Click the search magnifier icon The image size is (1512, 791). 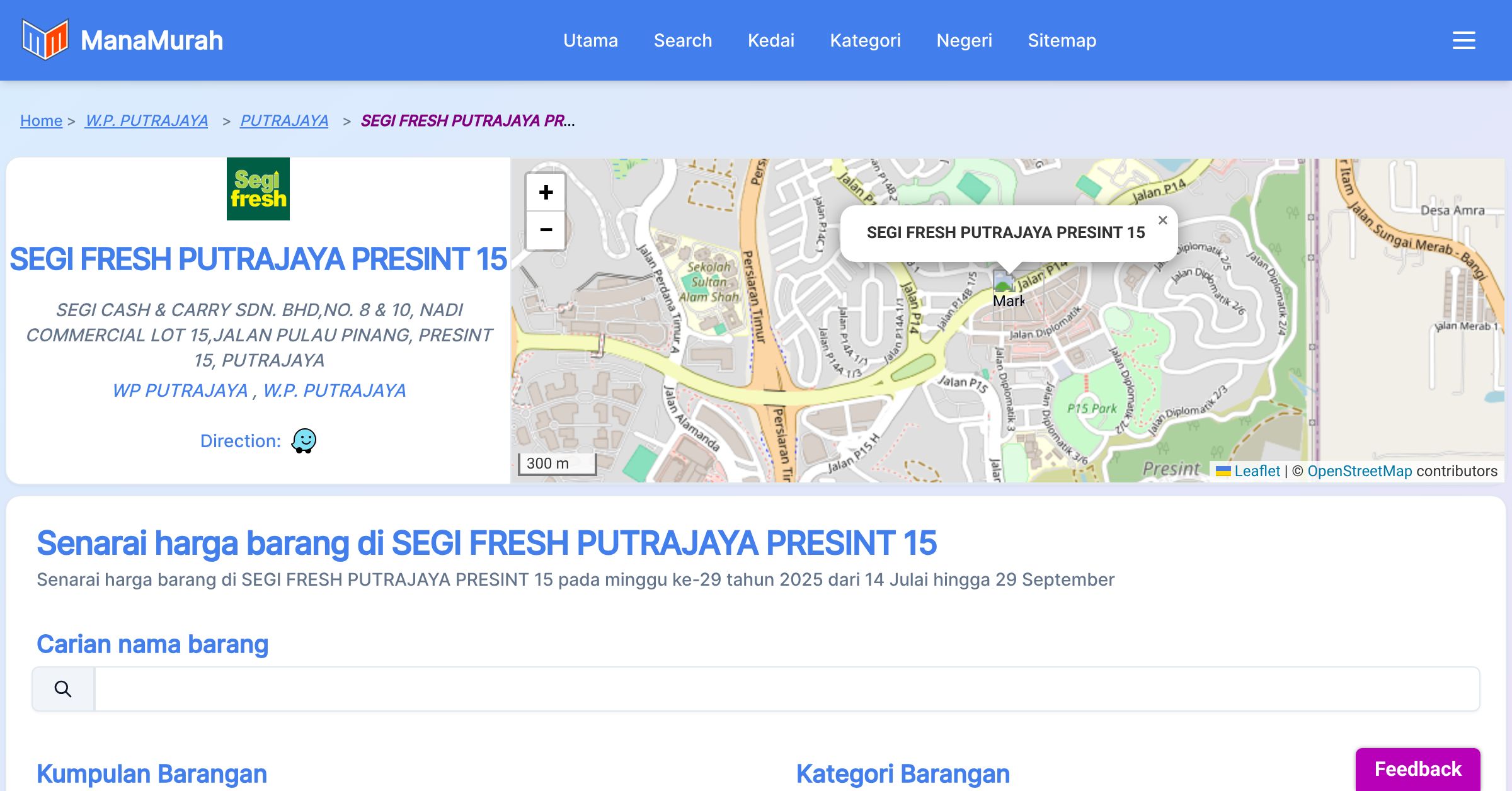[63, 689]
